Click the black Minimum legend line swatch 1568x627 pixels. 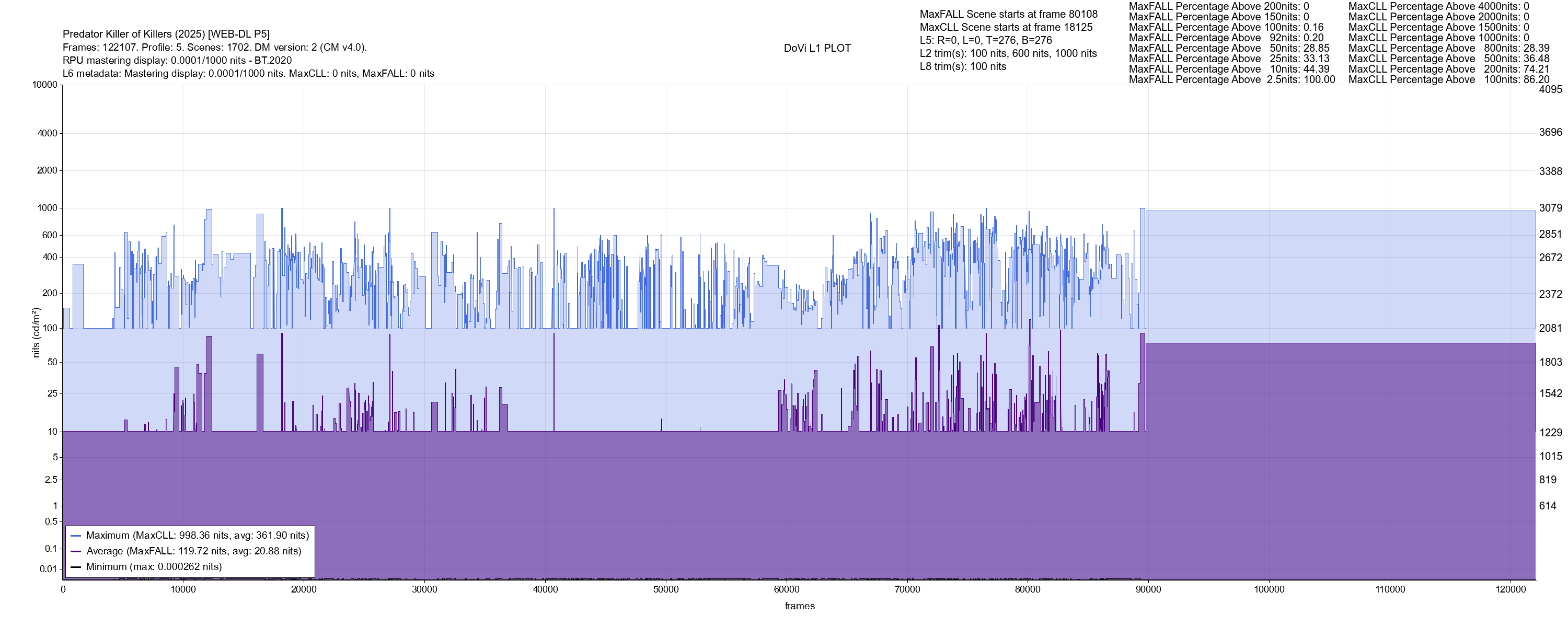[x=76, y=567]
